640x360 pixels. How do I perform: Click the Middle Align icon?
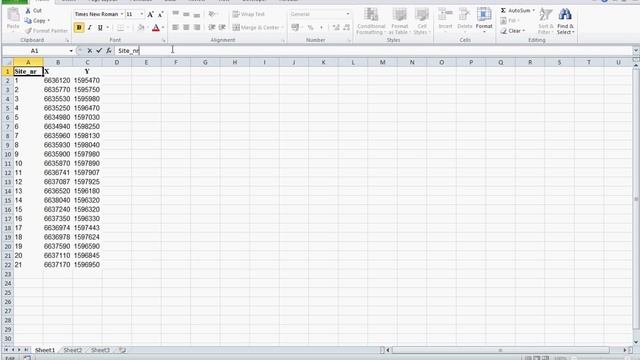186,14
